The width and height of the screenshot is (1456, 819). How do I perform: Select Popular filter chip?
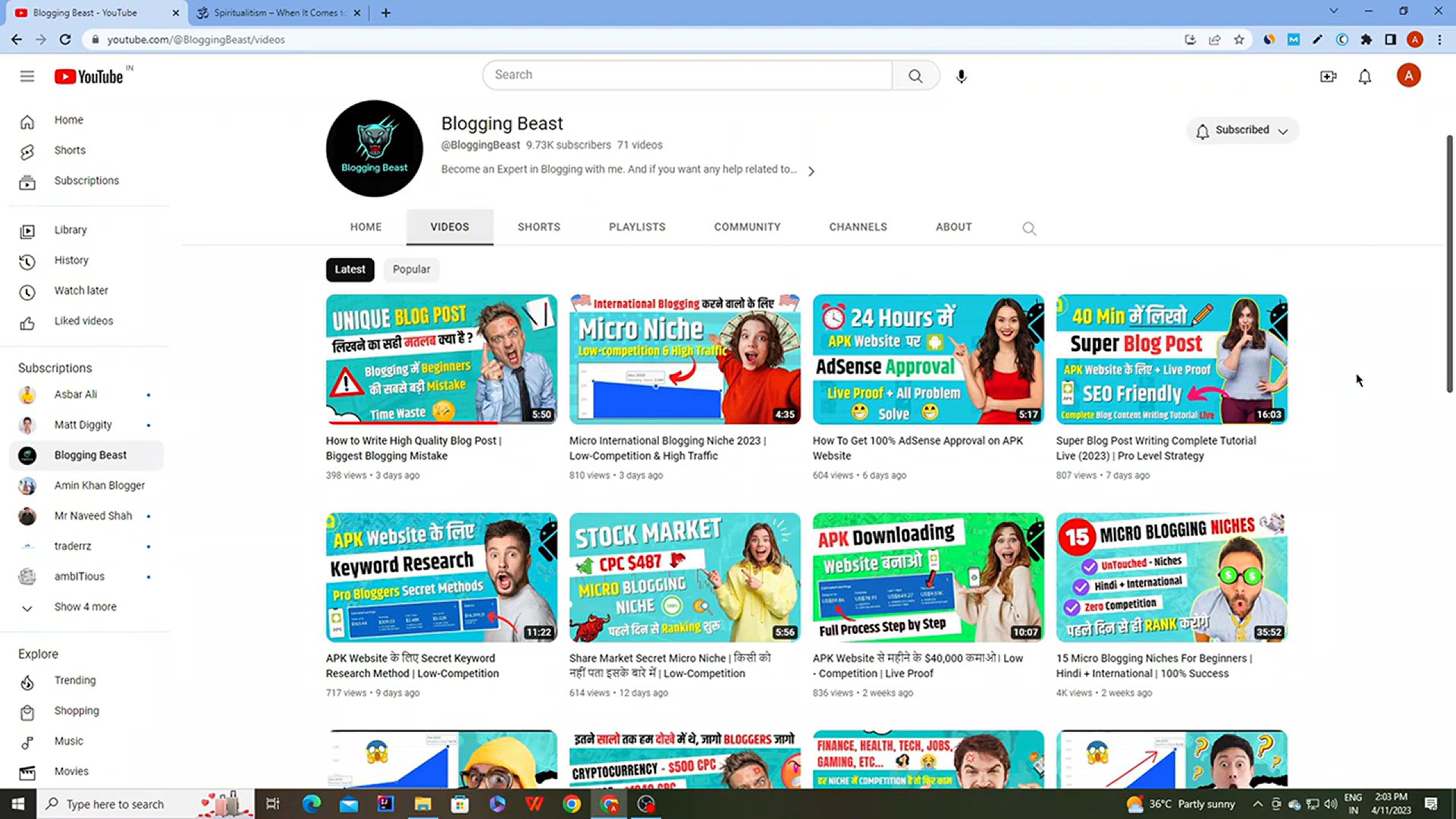pos(411,269)
